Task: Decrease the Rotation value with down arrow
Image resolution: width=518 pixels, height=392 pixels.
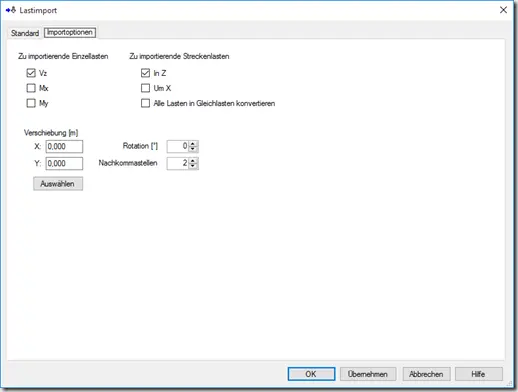Action: coord(193,149)
